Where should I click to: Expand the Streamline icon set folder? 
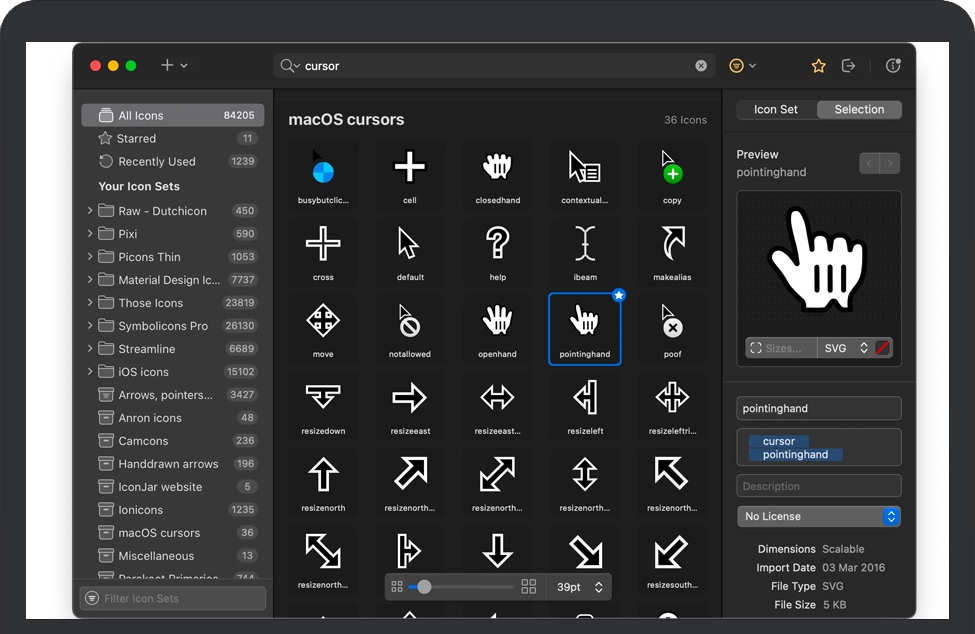pyautogui.click(x=90, y=349)
